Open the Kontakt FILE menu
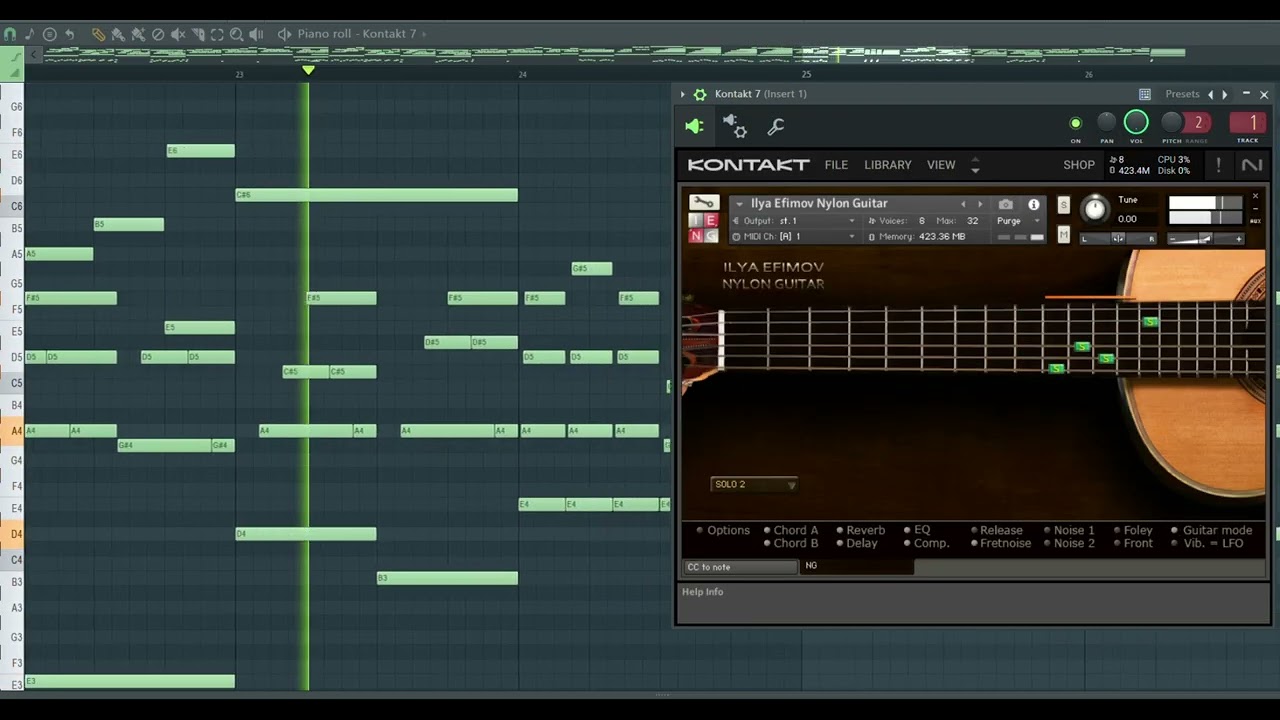 coord(836,165)
